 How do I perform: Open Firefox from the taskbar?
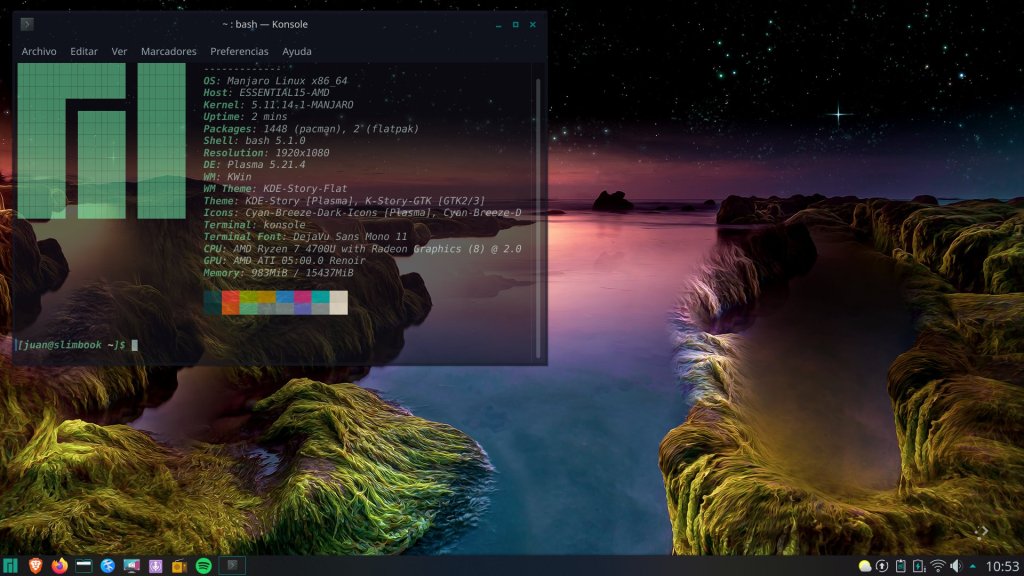click(59, 566)
